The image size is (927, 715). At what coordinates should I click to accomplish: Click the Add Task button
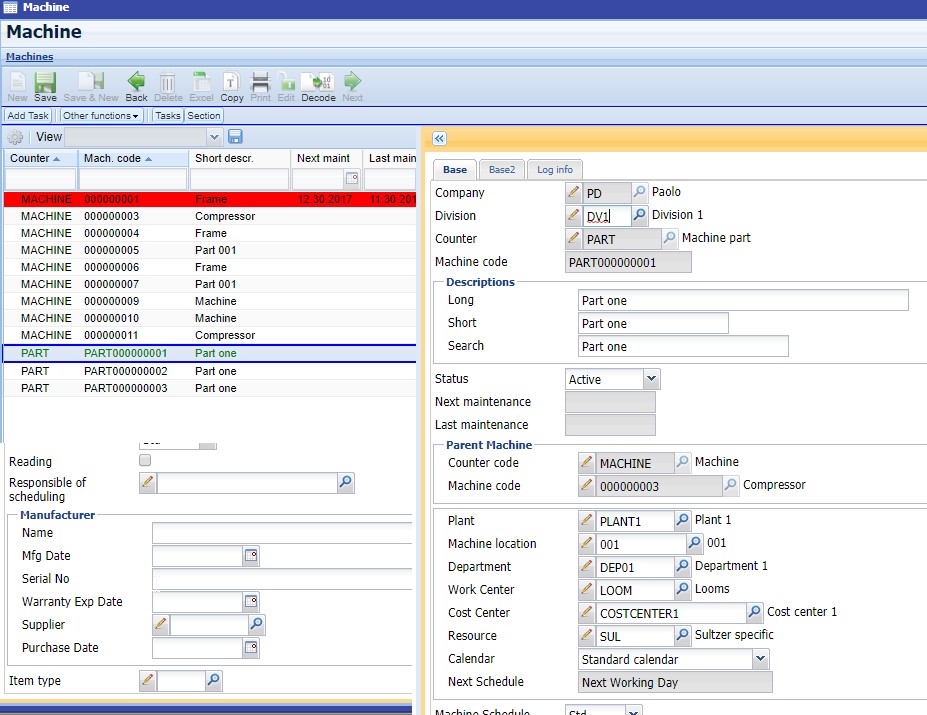28,116
